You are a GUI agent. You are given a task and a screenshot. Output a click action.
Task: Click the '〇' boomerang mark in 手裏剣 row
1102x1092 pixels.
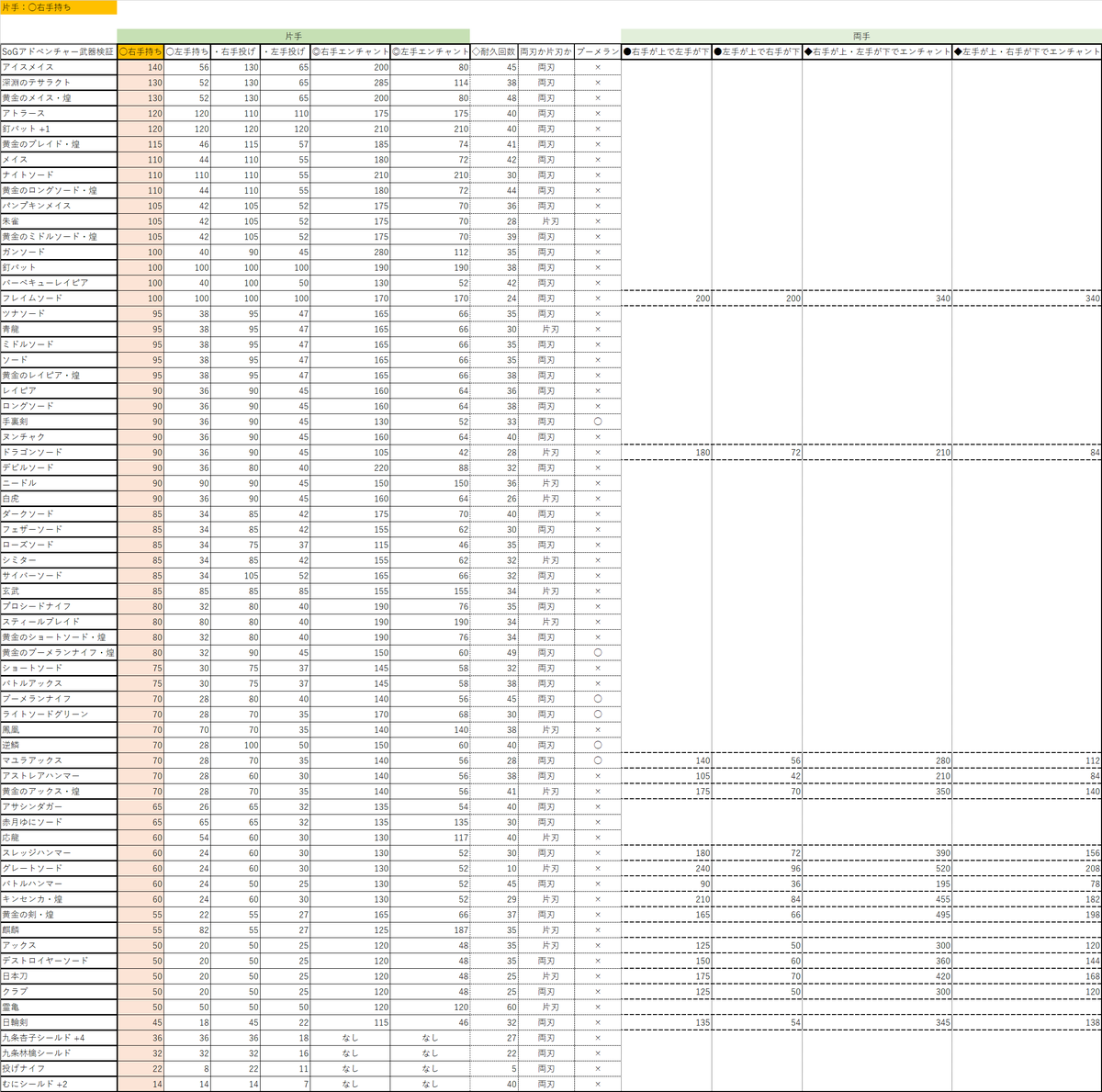pos(598,422)
